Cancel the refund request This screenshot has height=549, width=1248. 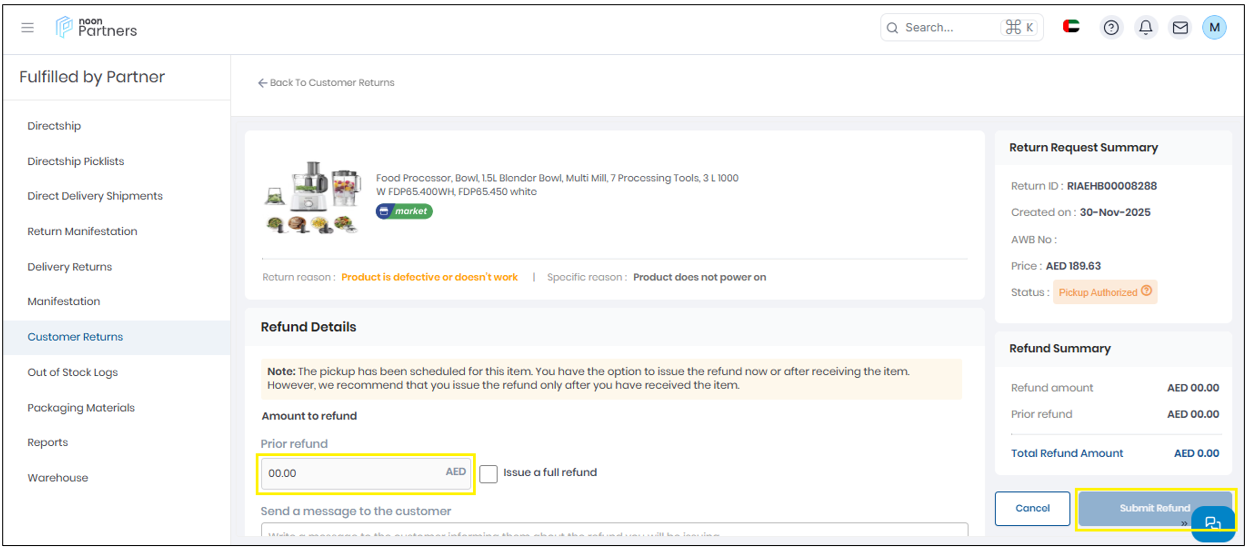point(1032,508)
